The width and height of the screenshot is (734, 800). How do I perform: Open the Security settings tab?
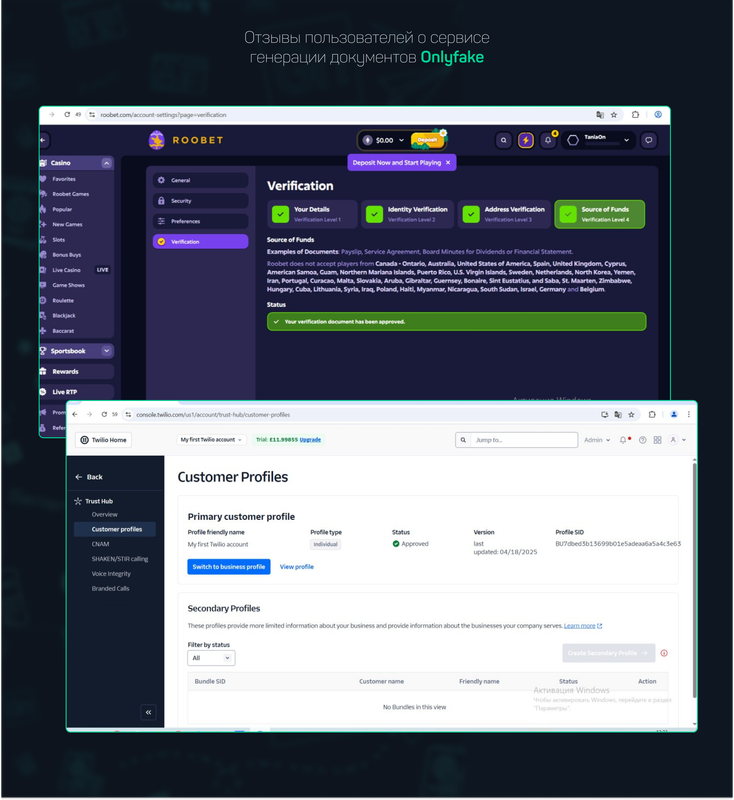pyautogui.click(x=200, y=201)
